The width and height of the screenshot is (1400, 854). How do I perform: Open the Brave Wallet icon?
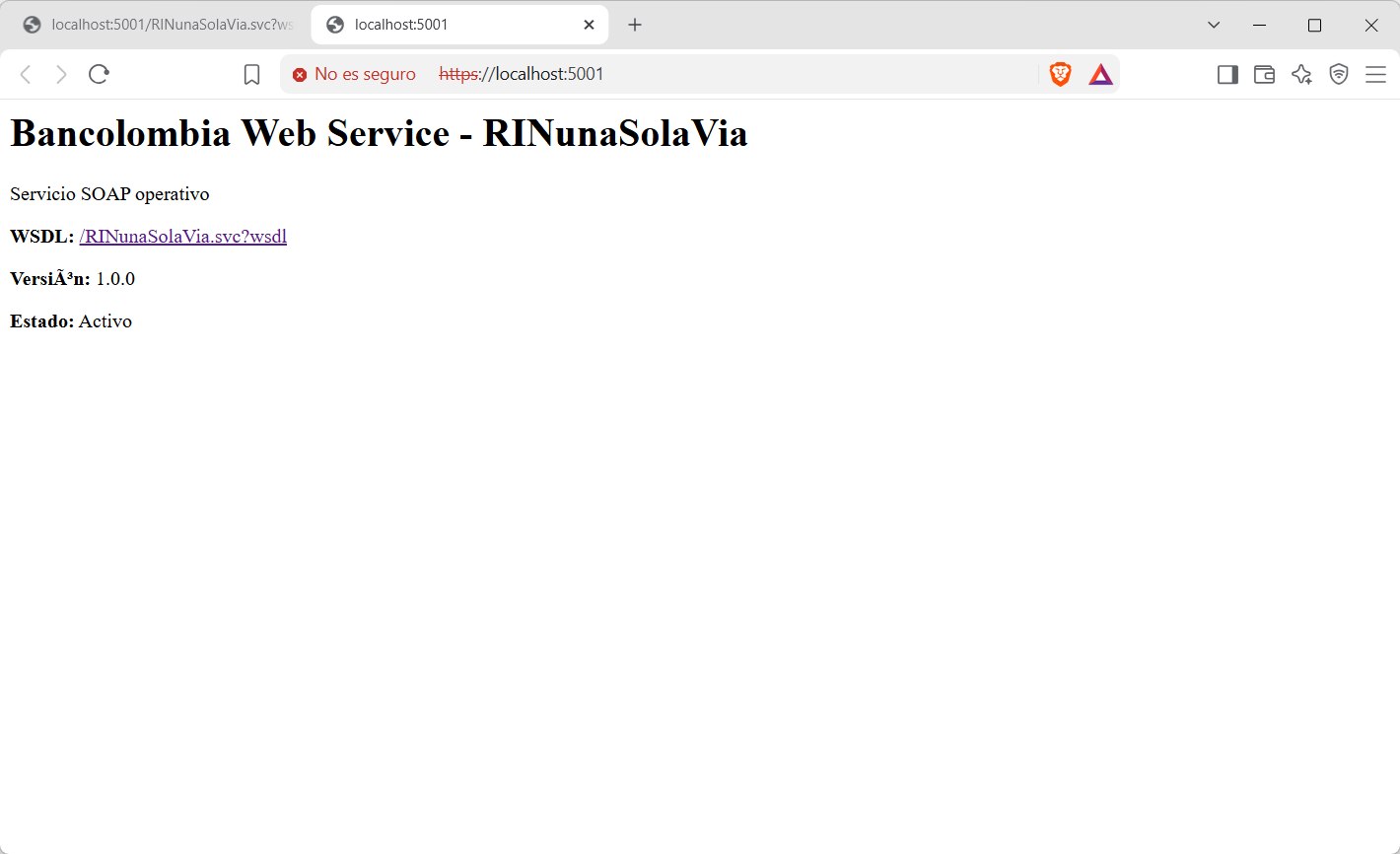point(1265,74)
